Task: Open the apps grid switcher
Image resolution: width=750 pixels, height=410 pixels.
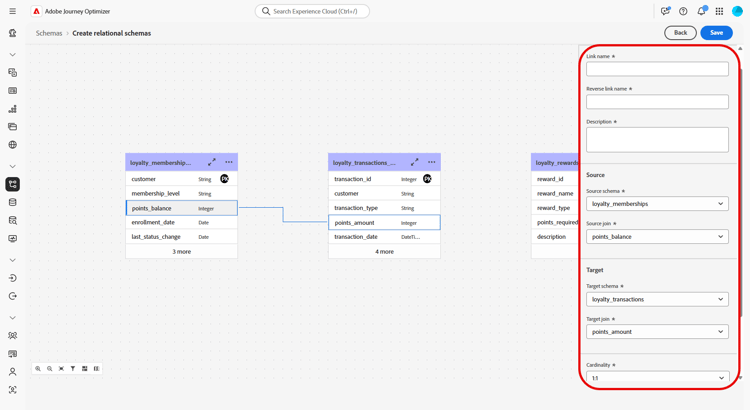Action: pyautogui.click(x=719, y=11)
